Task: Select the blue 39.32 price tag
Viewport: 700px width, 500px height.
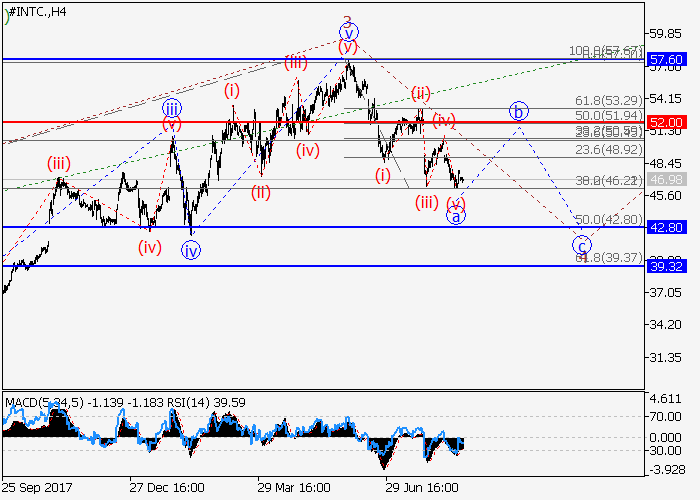Action: 665,266
